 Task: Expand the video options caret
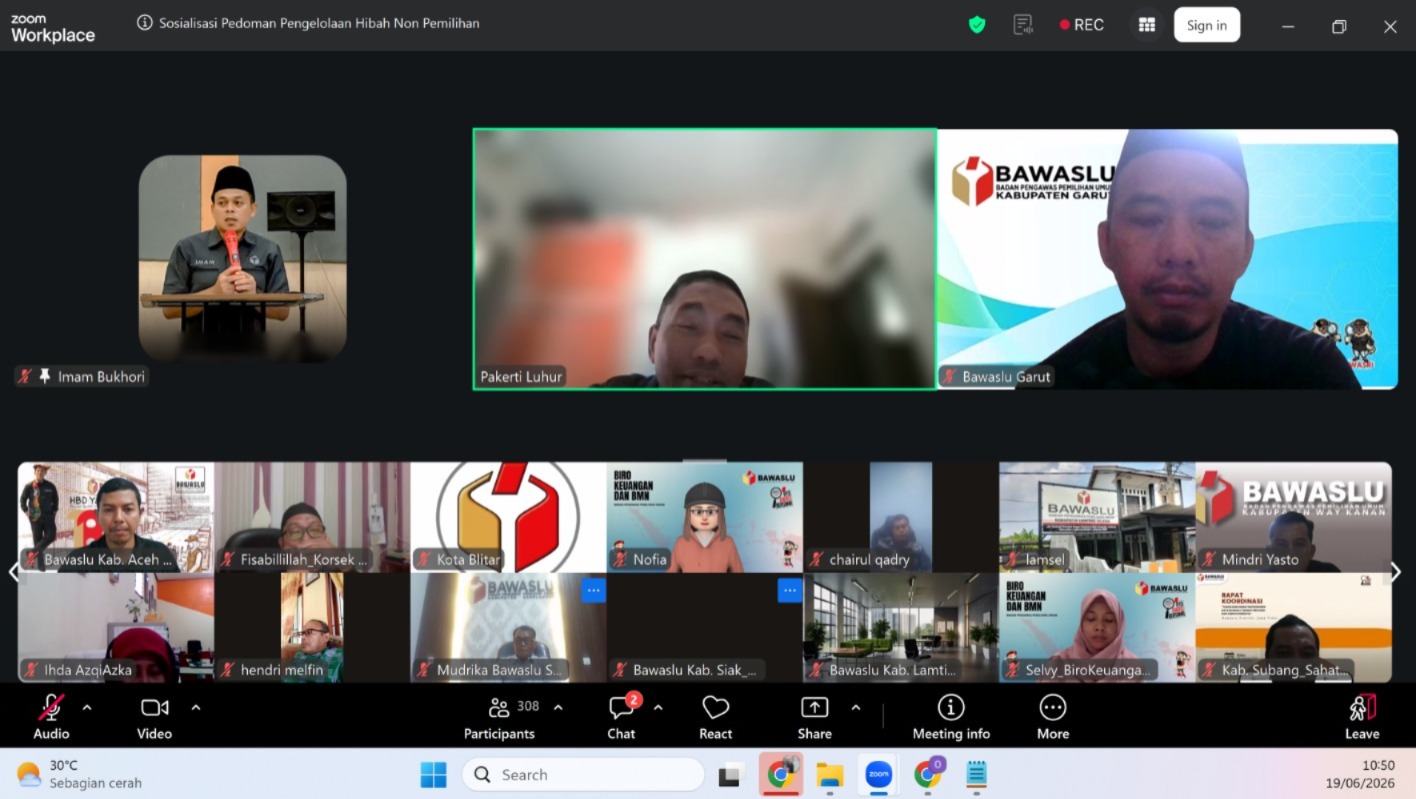tap(196, 708)
